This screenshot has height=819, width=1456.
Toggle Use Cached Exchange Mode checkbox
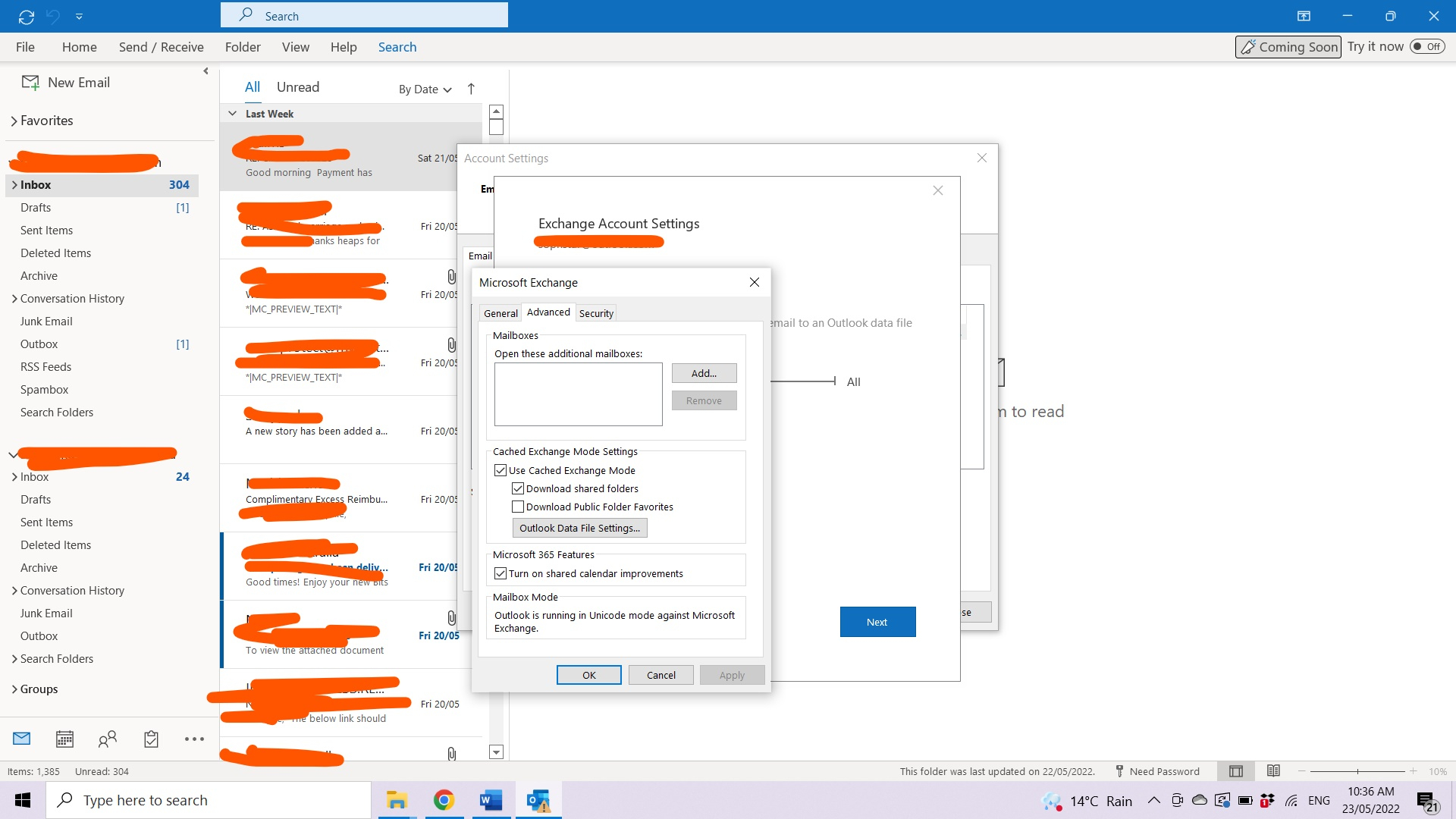(x=500, y=470)
